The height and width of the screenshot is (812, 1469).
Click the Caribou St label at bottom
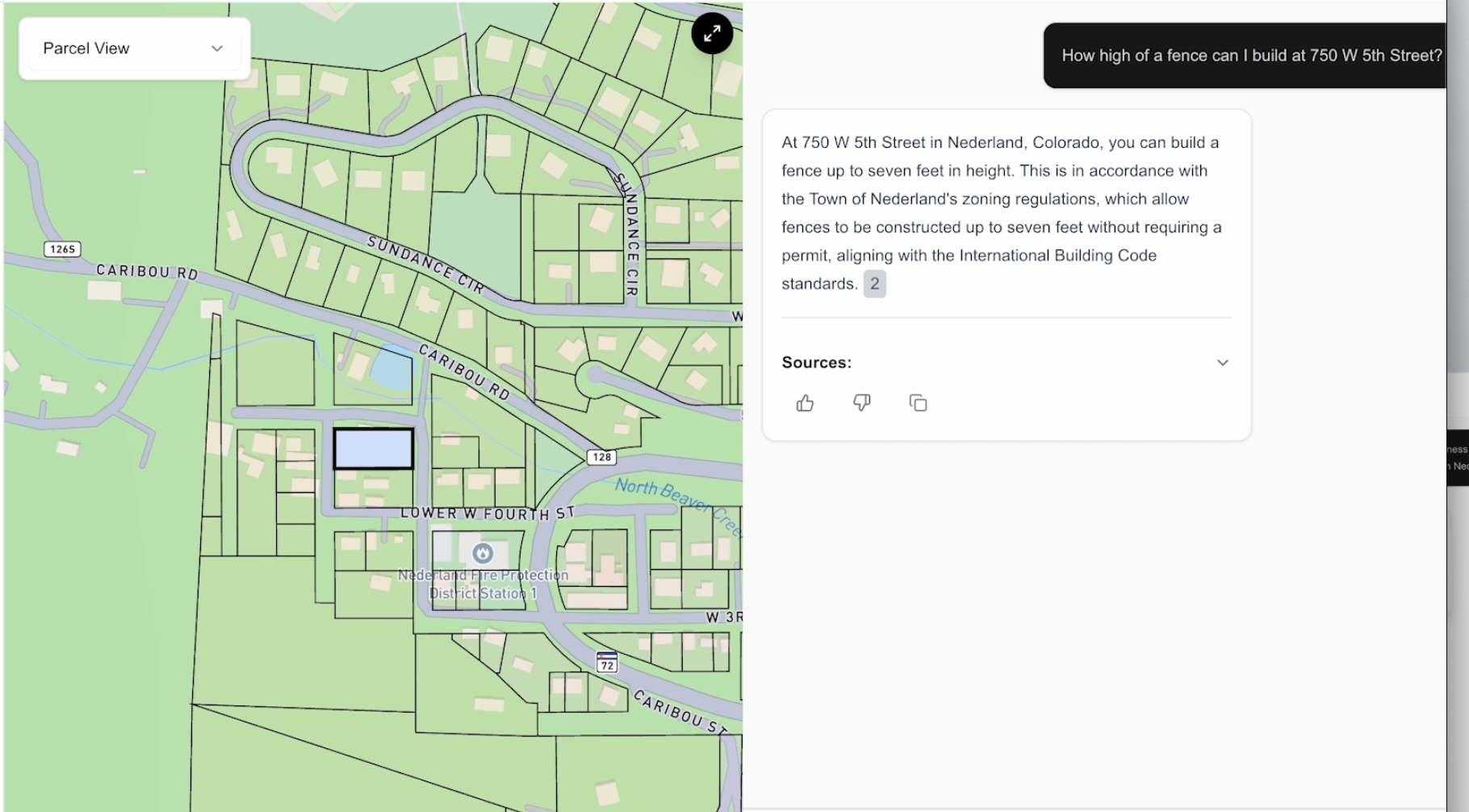click(x=680, y=711)
